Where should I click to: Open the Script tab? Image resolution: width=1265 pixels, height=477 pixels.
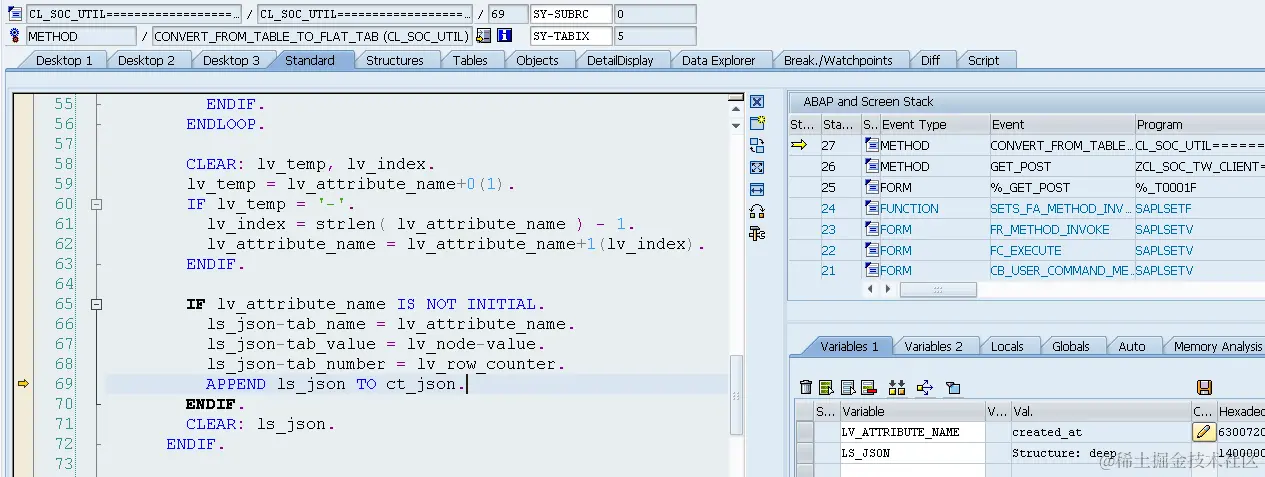[x=983, y=60]
